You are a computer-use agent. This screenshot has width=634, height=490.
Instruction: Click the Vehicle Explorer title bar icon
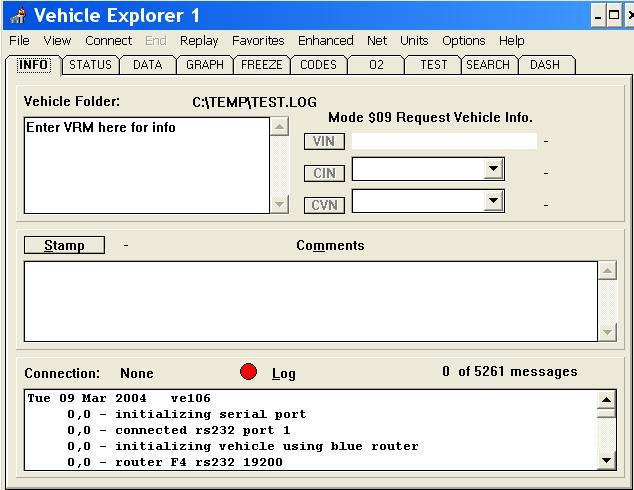(x=17, y=16)
